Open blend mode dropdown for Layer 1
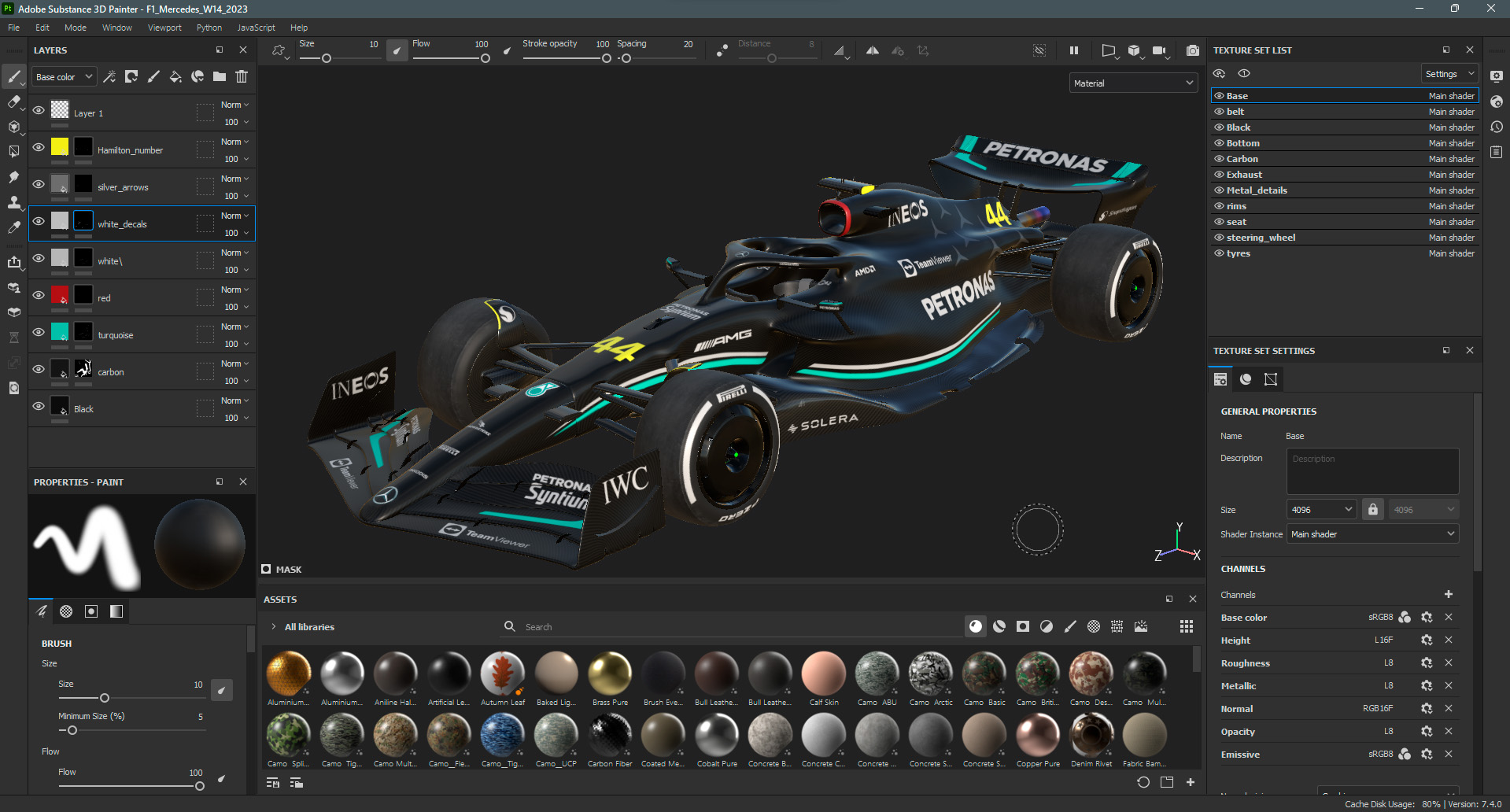The height and width of the screenshot is (812, 1510). [234, 105]
